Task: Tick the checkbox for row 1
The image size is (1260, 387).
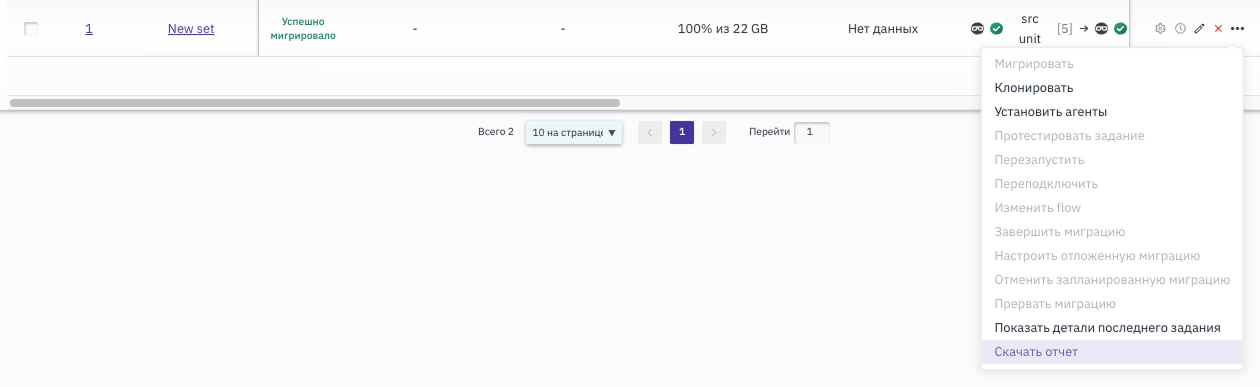Action: coord(31,29)
